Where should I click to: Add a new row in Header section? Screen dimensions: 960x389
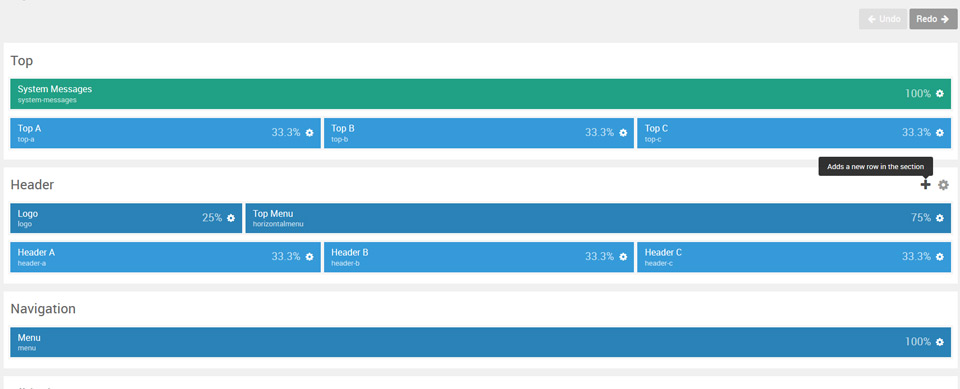(925, 184)
